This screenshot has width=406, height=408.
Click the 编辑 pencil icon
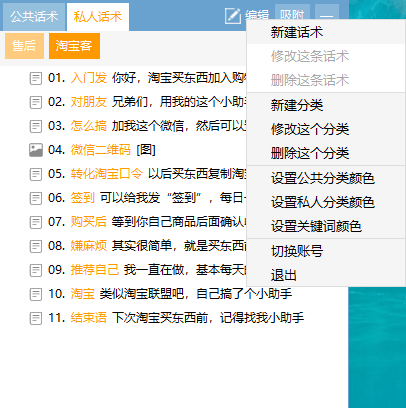233,16
